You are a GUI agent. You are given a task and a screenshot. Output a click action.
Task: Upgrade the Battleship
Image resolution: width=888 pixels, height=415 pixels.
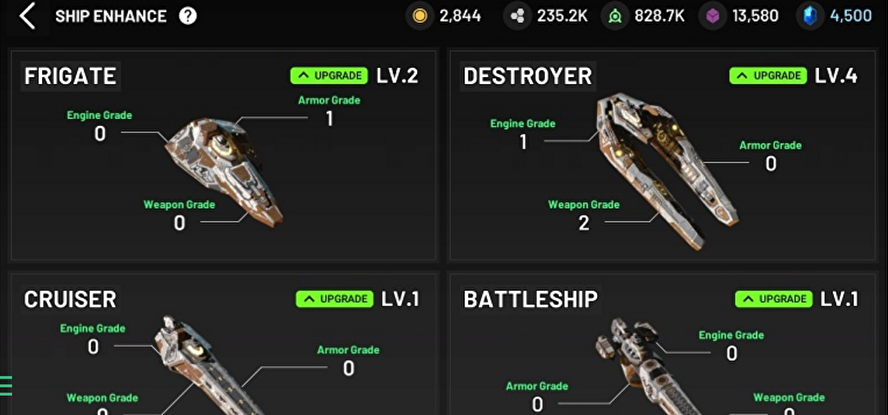click(x=774, y=299)
